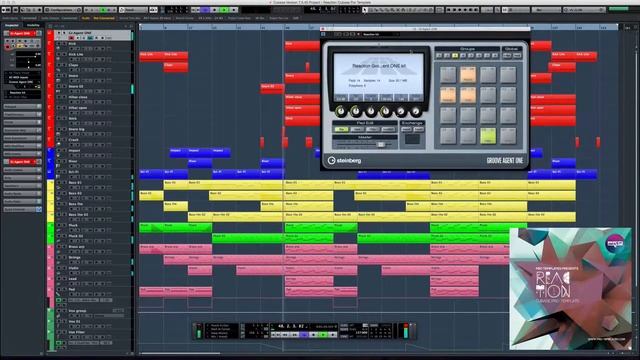Image resolution: width=640 pixels, height=360 pixels.
Task: Switch to the Inspector tab
Action: click(x=11, y=25)
